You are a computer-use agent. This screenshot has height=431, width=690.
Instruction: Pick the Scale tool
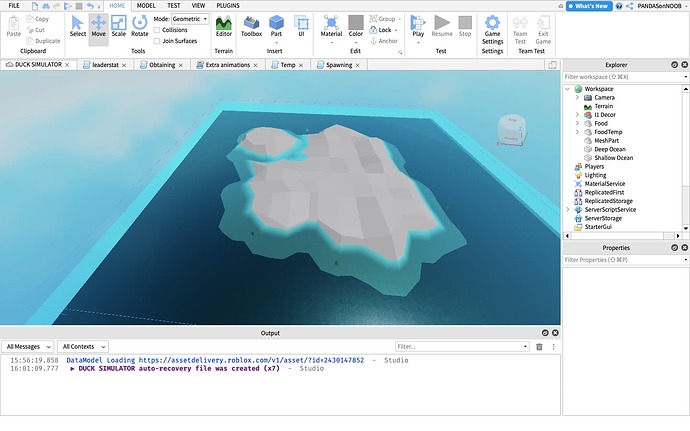118,26
